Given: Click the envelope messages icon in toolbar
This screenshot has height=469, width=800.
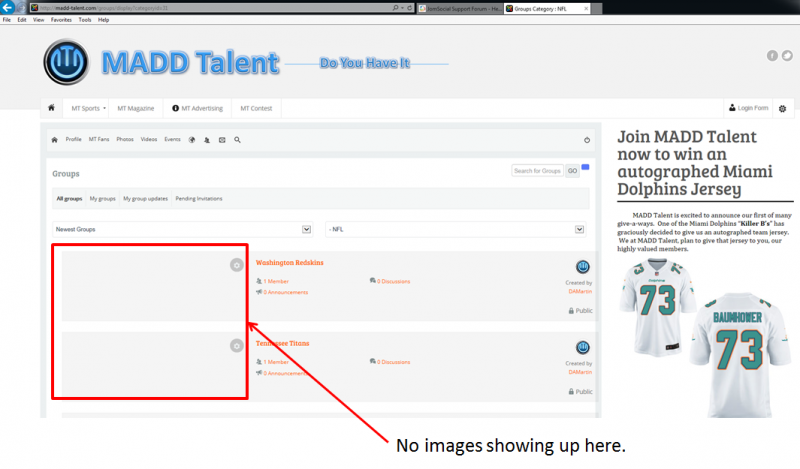Looking at the screenshot, I should (x=222, y=139).
